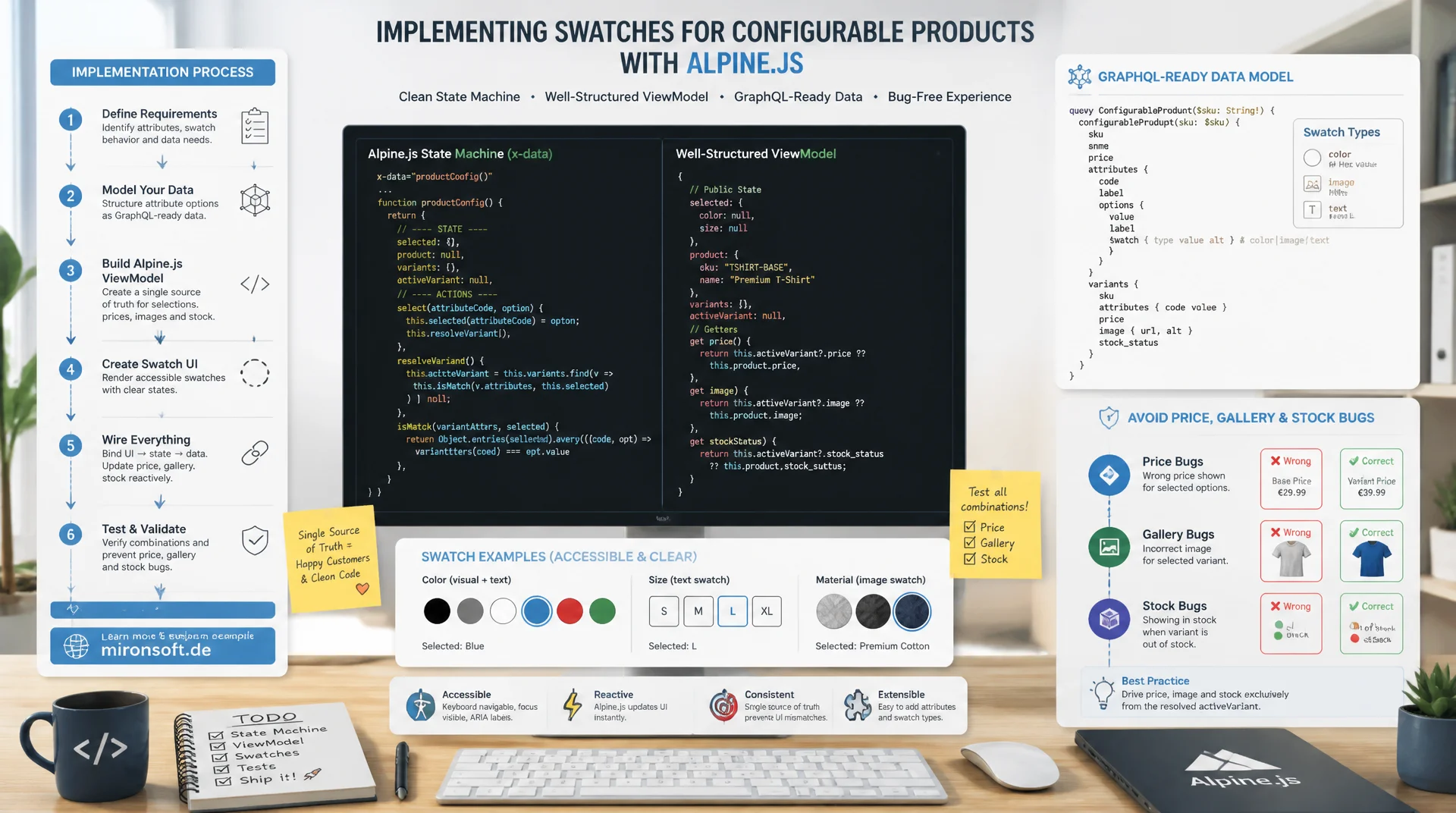Viewport: 1456px width, 813px height.
Task: Click the "Best Practice" heading
Action: pos(1155,681)
